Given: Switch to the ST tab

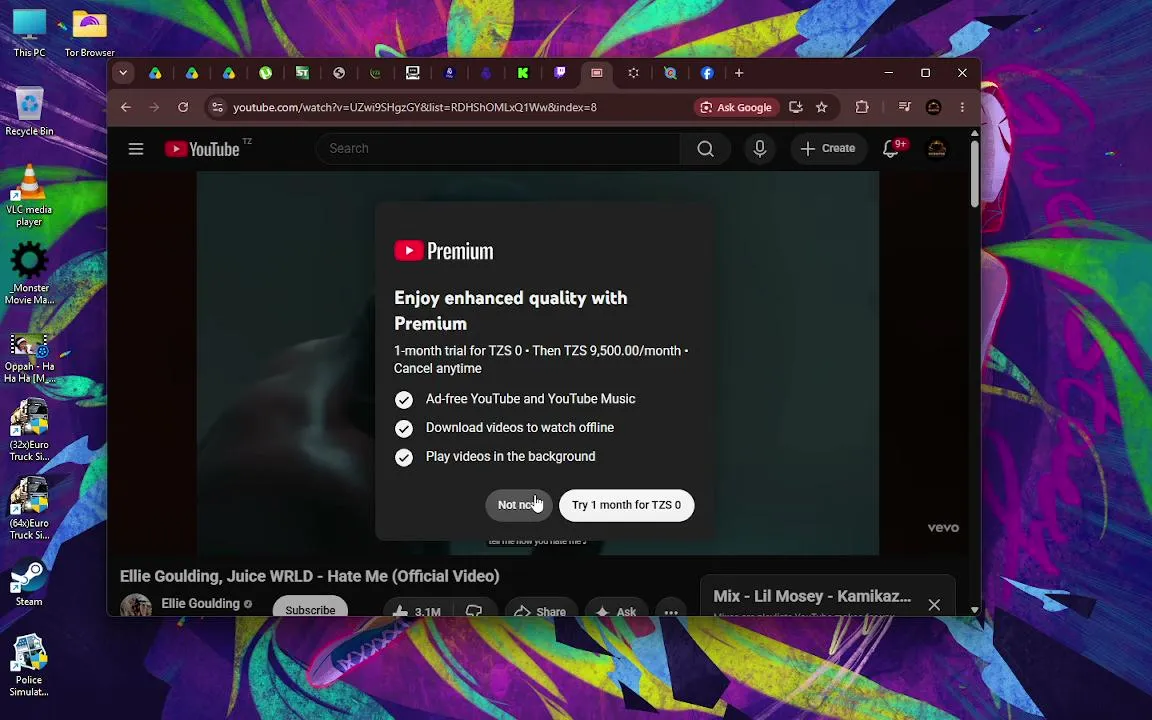Looking at the screenshot, I should coord(302,73).
